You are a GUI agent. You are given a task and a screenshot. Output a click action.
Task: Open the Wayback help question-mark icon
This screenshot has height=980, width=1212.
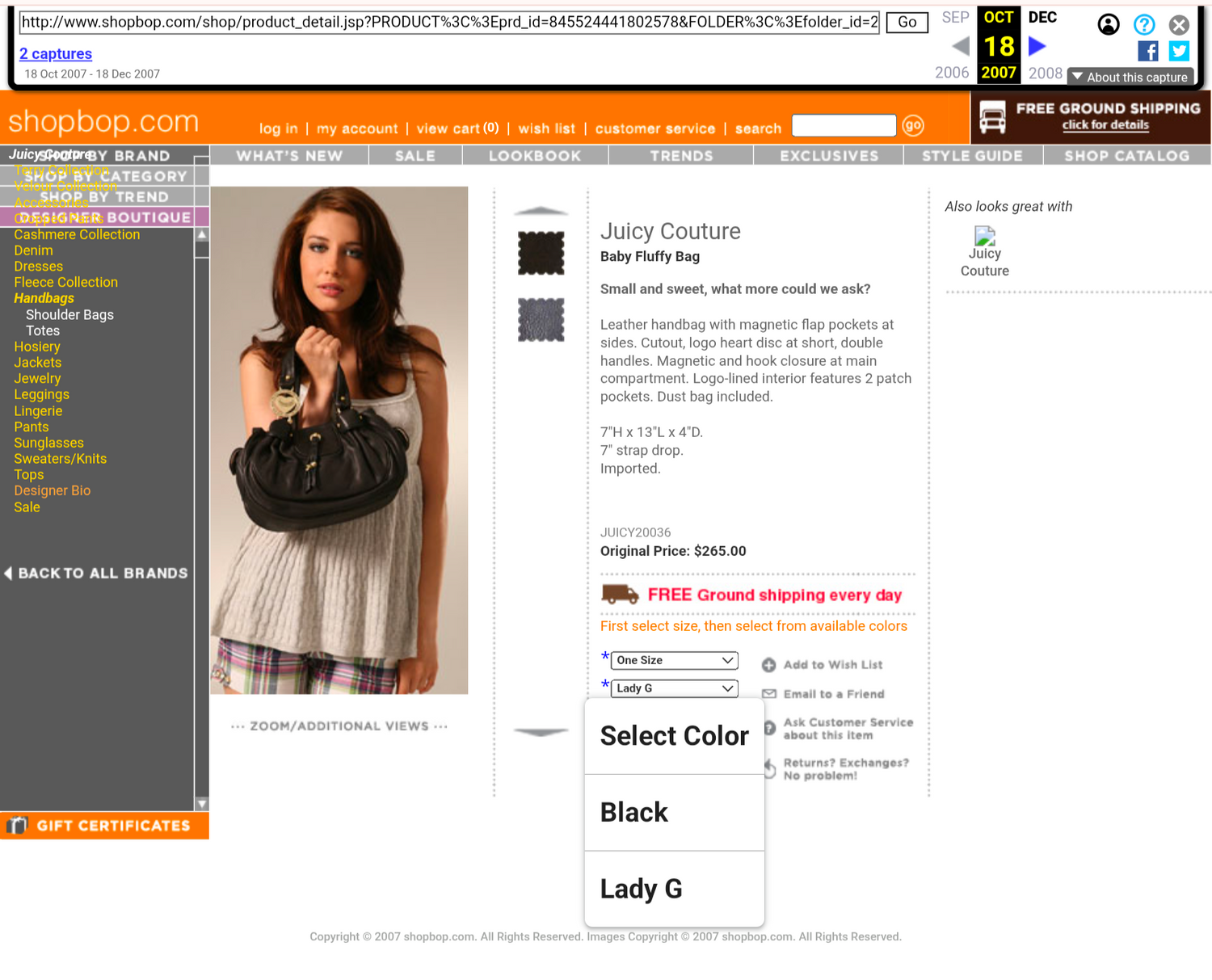pyautogui.click(x=1144, y=24)
